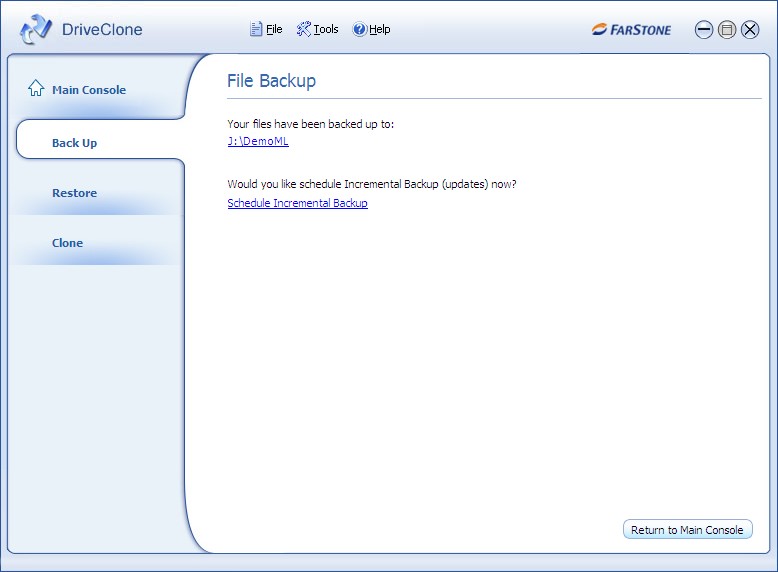Click the Tools wrench icon

[x=304, y=30]
